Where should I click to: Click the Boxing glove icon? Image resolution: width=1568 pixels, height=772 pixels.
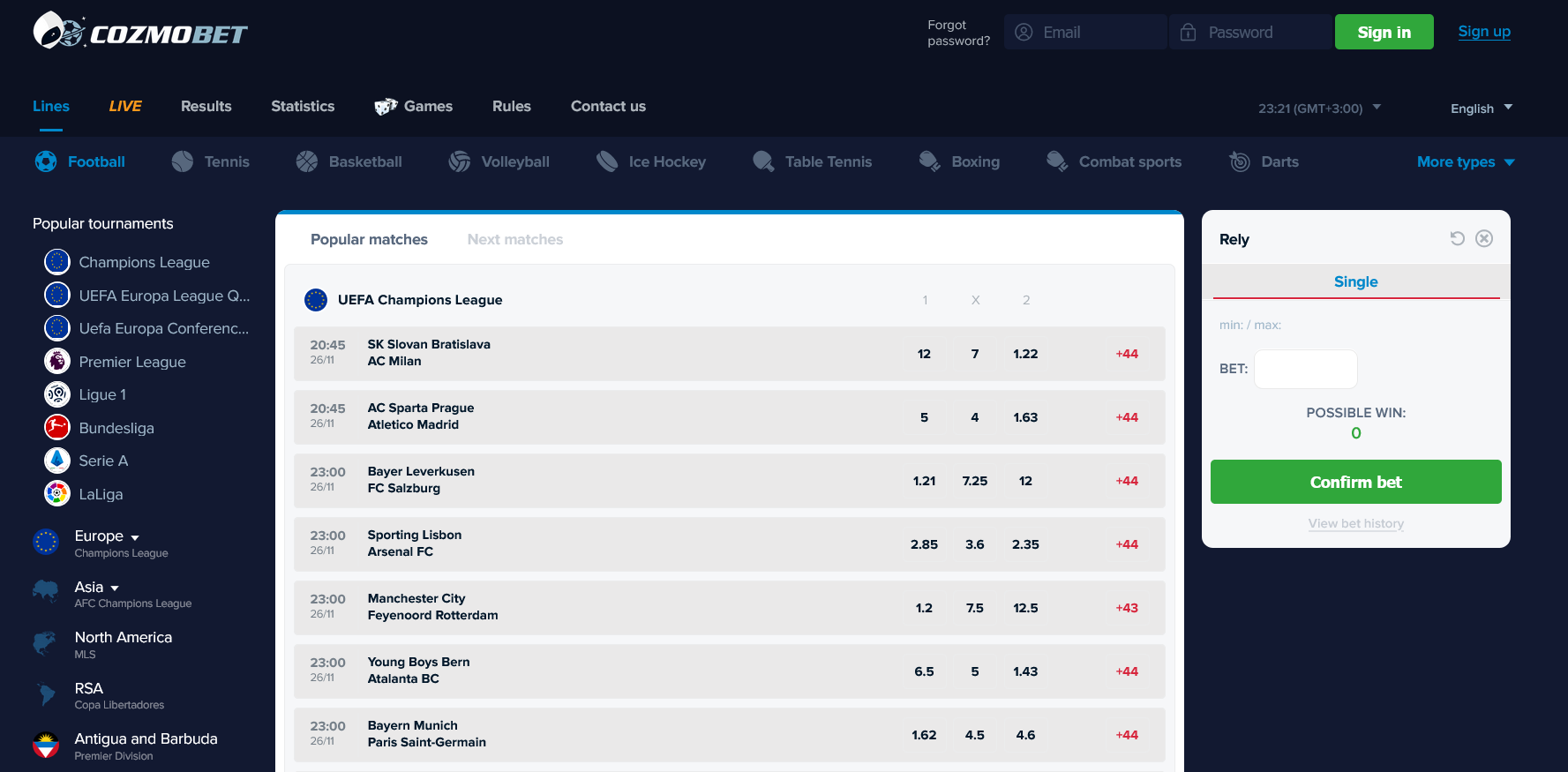929,161
